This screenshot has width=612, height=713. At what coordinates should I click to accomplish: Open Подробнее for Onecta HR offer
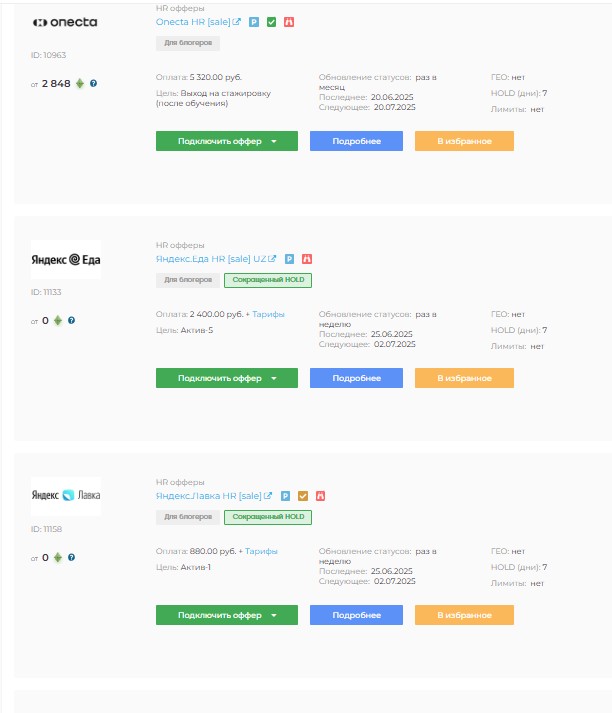pos(356,141)
